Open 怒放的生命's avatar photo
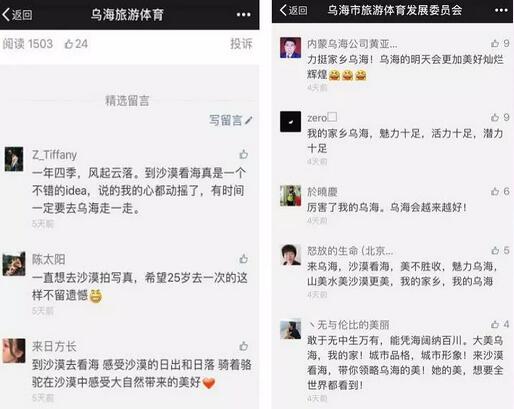 [x=290, y=255]
